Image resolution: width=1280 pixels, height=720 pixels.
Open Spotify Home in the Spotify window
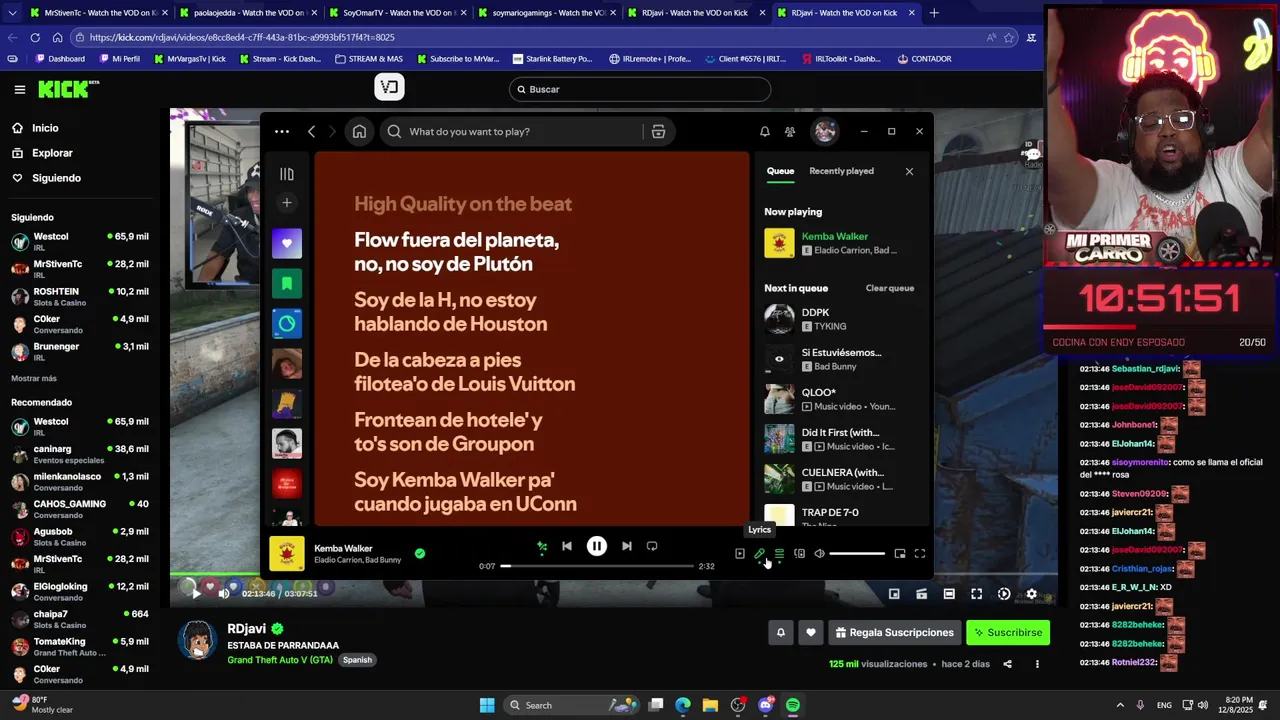[359, 131]
